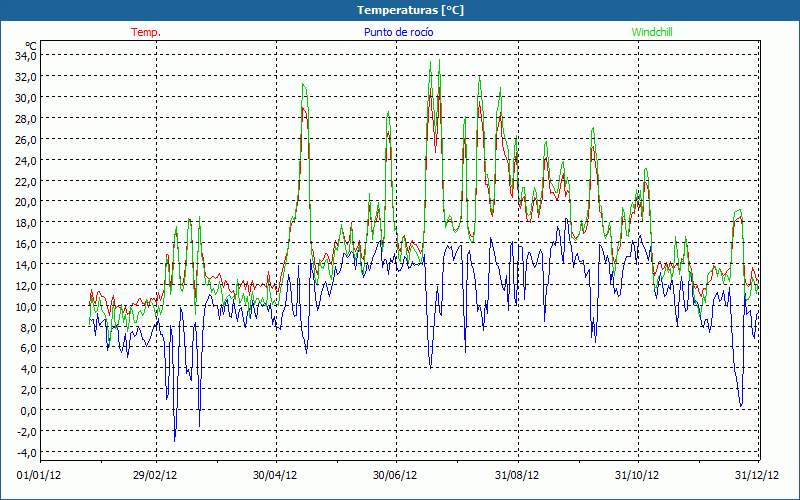This screenshot has width=800, height=500.
Task: Click the 24,0 y-axis value
Action: (x=25, y=160)
